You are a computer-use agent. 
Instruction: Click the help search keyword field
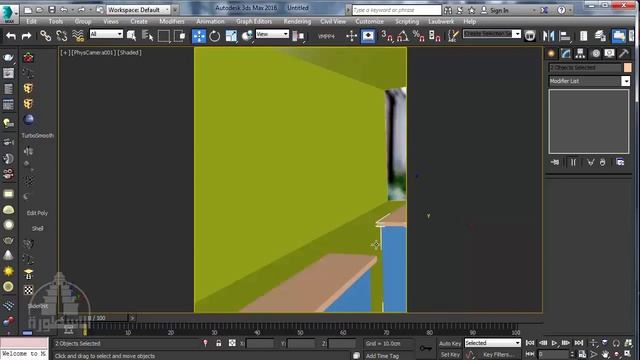pos(396,10)
